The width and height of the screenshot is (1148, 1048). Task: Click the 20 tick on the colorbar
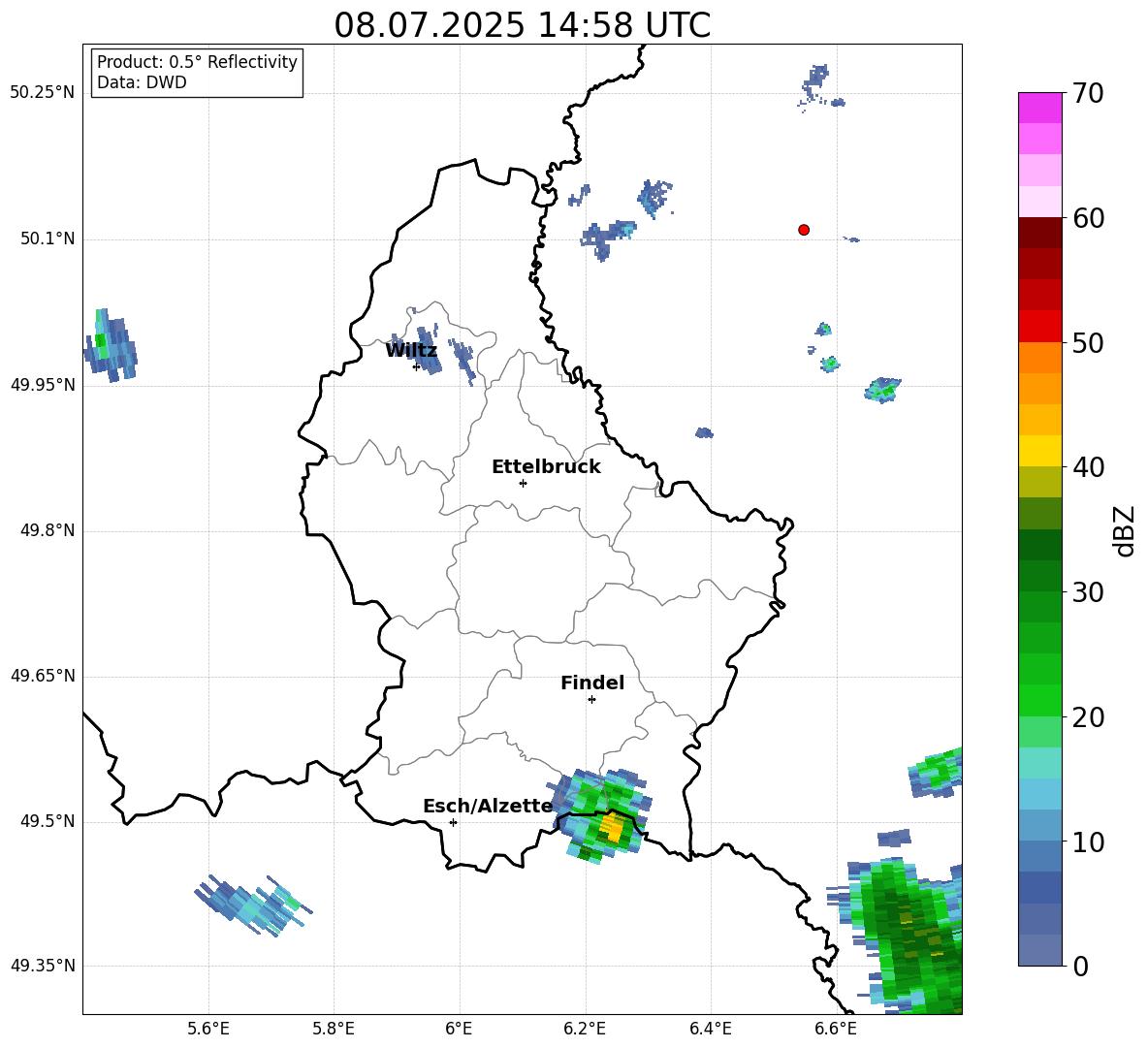[x=1088, y=717]
